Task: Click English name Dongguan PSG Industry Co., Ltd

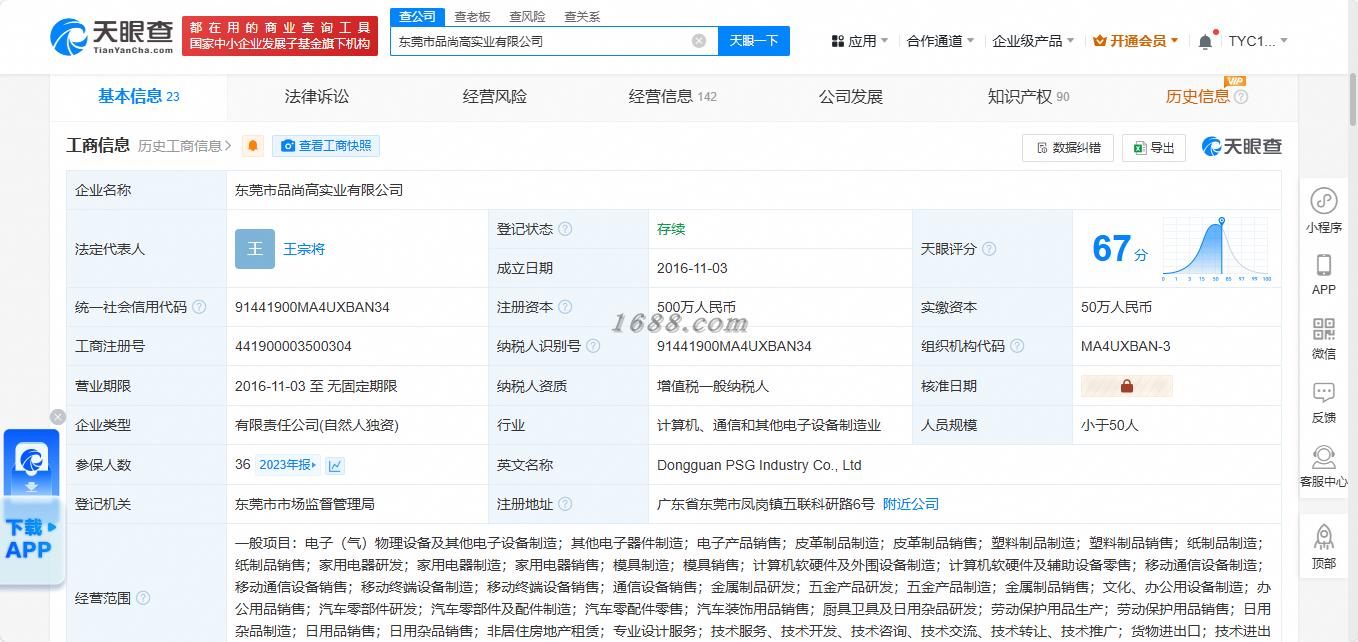Action: click(x=759, y=465)
